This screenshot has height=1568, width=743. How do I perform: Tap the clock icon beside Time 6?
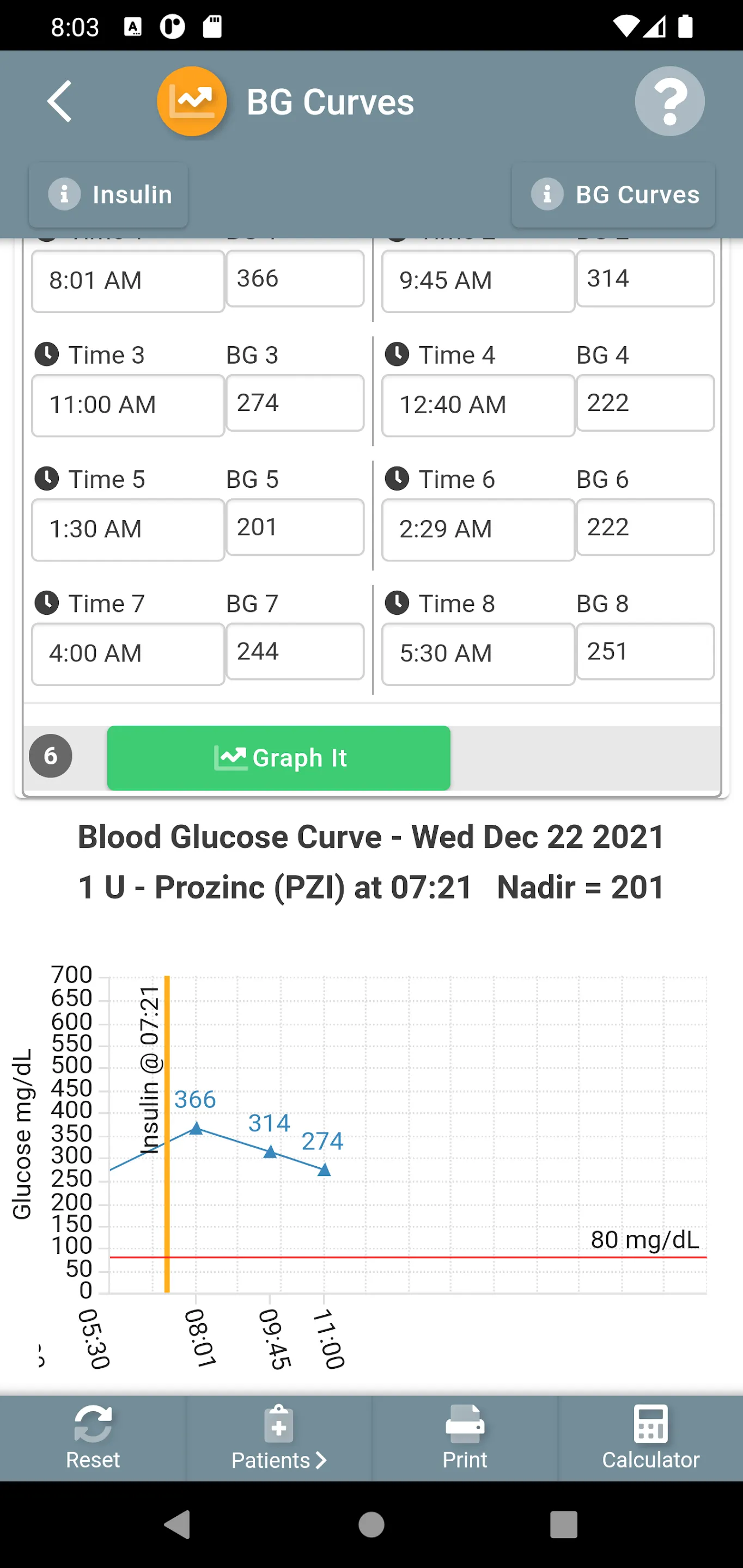397,479
